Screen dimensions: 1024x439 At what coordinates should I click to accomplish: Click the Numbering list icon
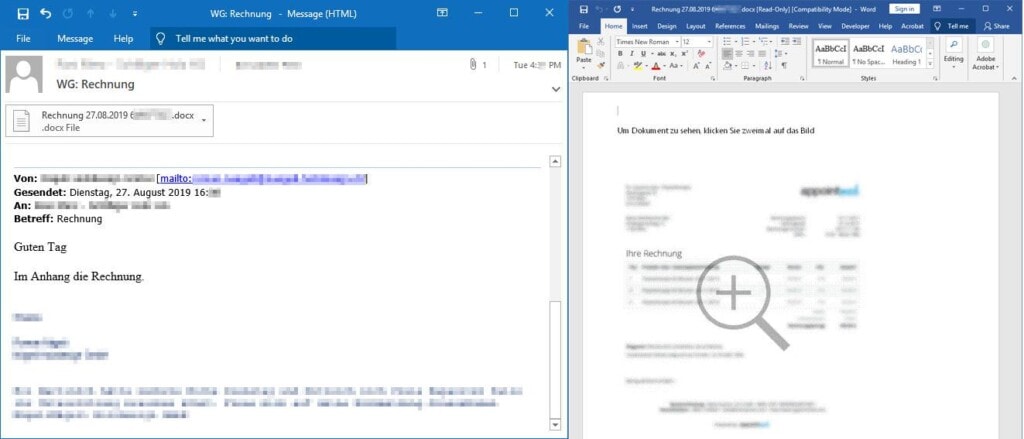point(745,41)
